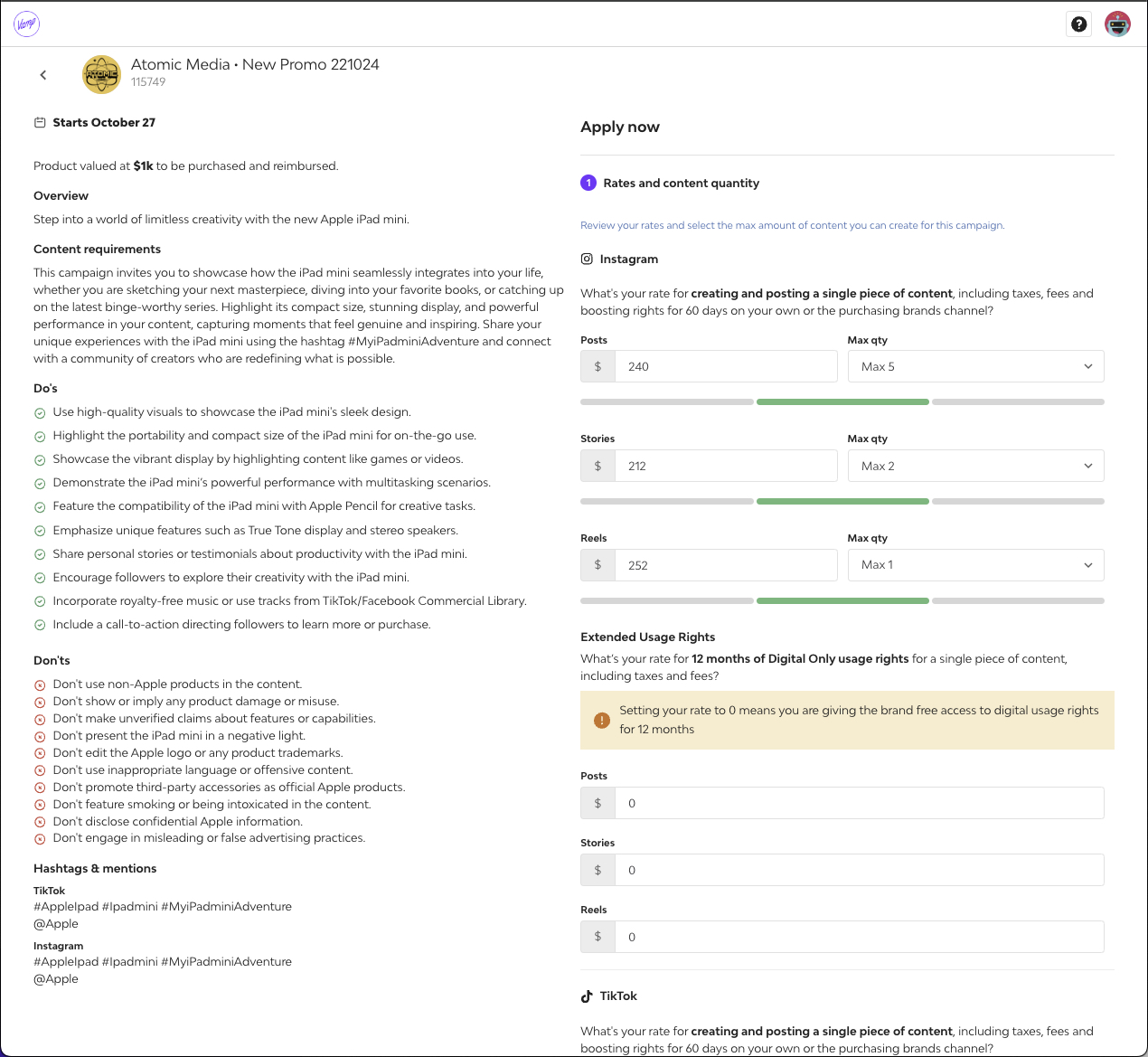
Task: Click the check icon beside 'Use high-quality visuals'
Action: [x=40, y=413]
